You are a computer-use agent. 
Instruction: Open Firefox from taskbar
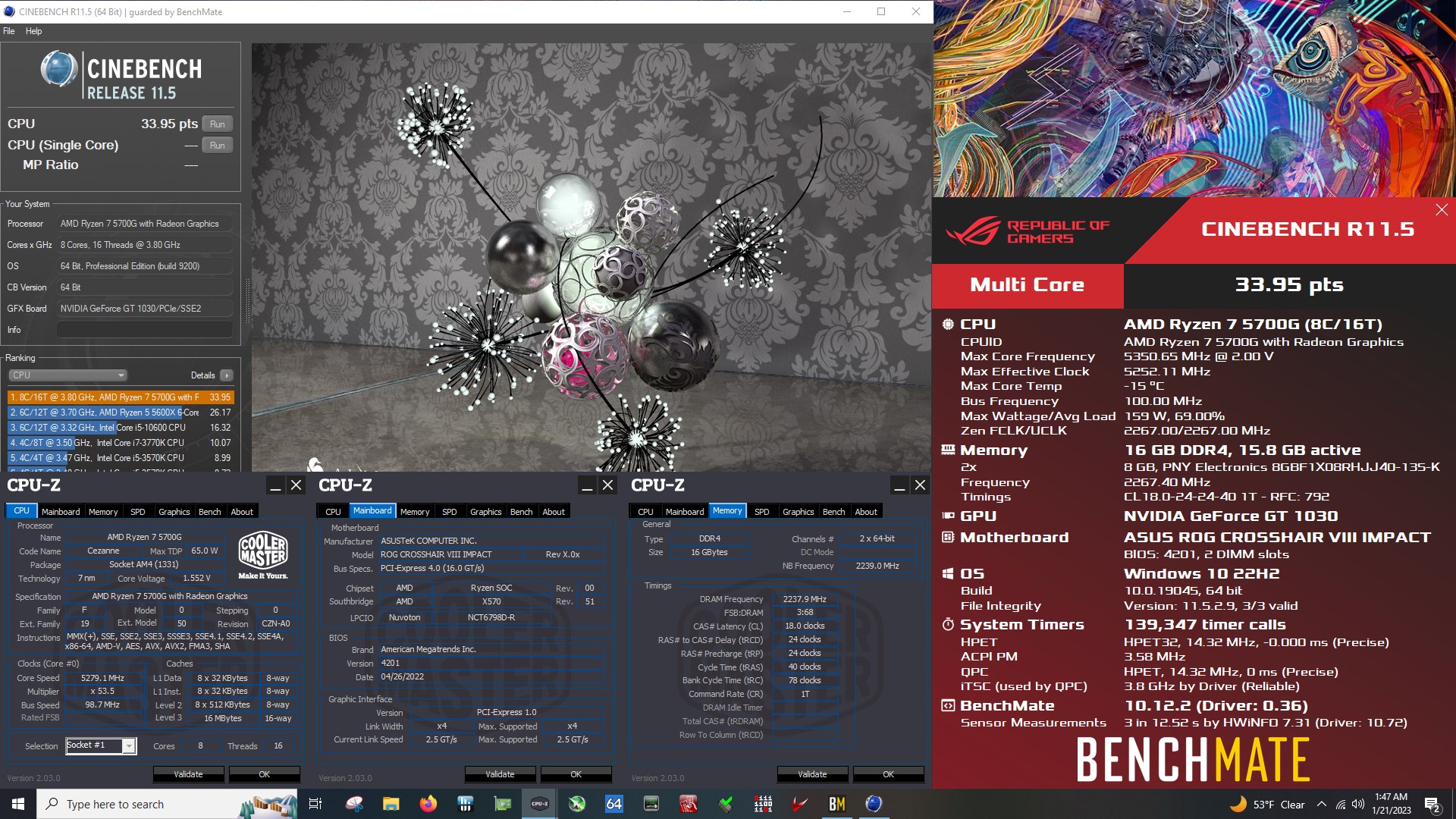tap(428, 804)
